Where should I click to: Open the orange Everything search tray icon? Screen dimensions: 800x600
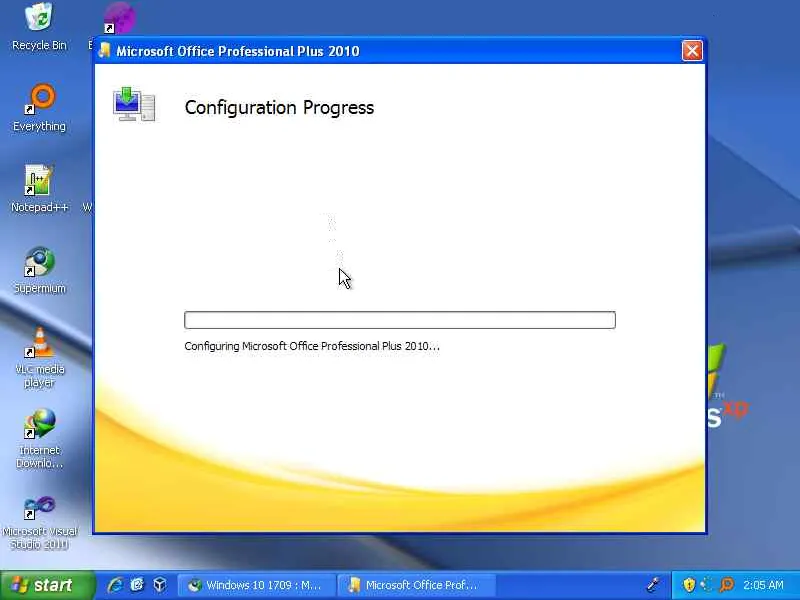click(727, 585)
